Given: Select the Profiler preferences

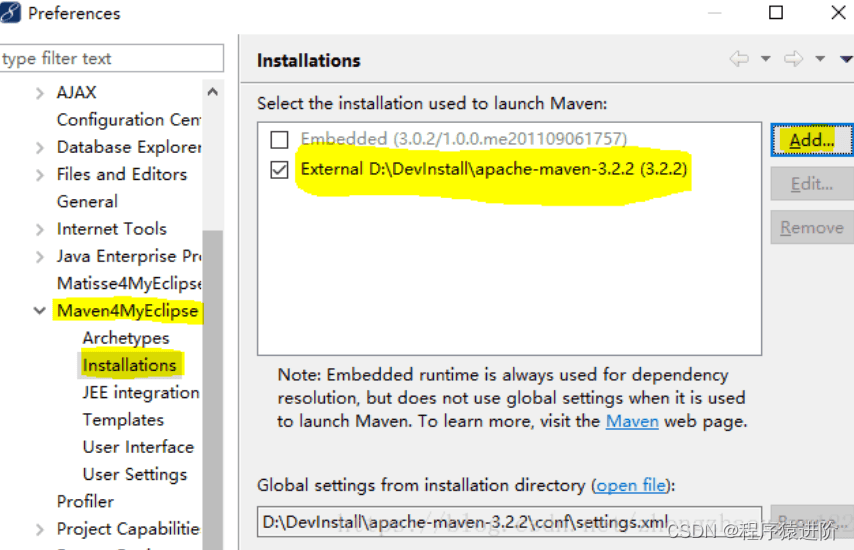Looking at the screenshot, I should pyautogui.click(x=86, y=502).
